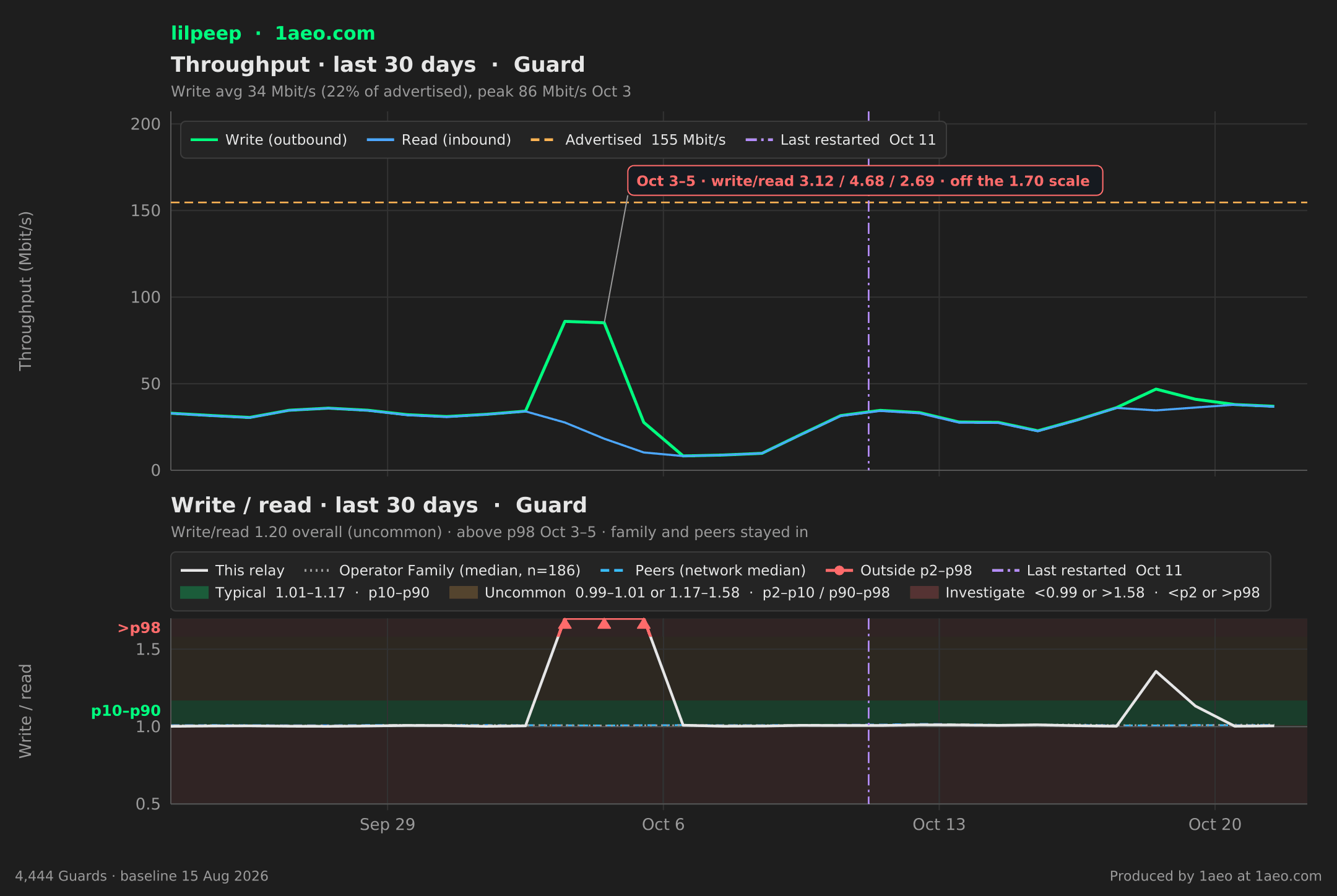
Task: Click the middle red triangle outlier marker
Action: (604, 623)
